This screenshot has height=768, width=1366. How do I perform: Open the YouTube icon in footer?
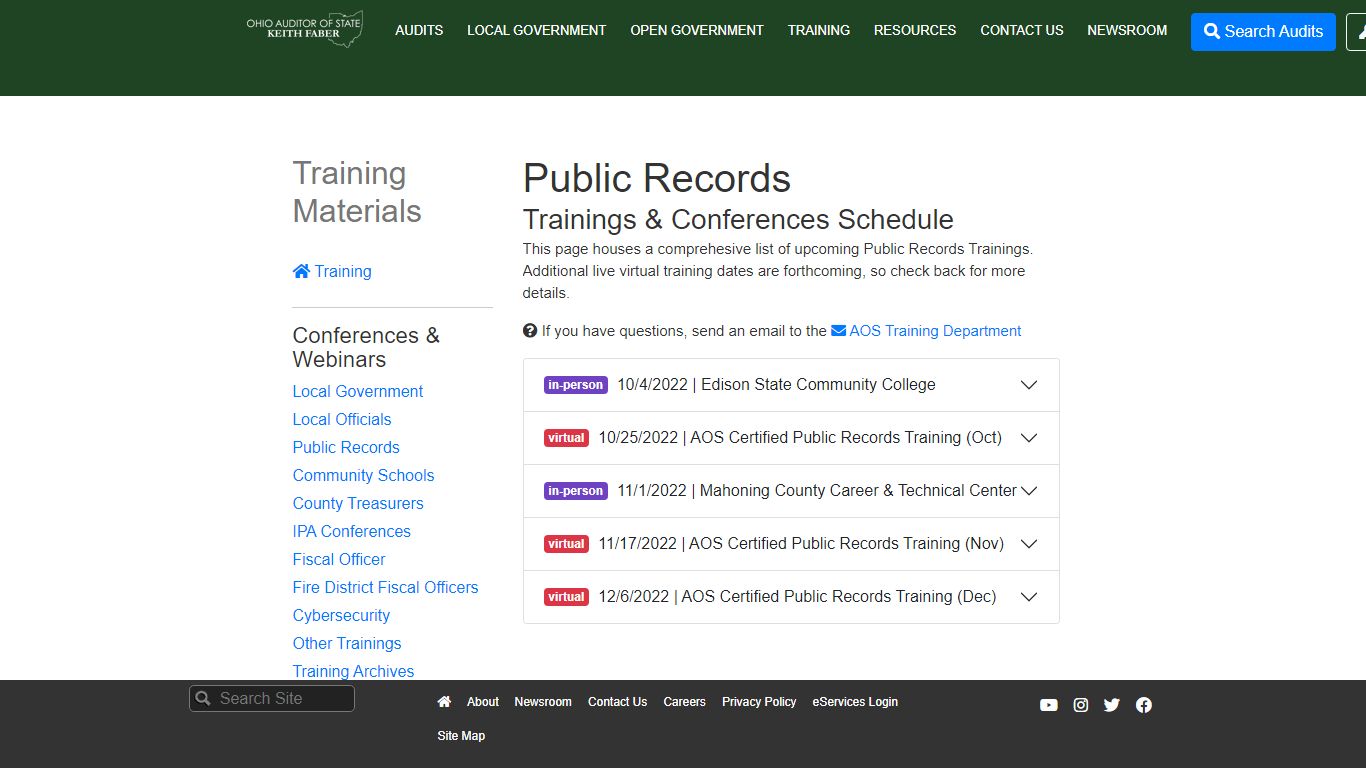pyautogui.click(x=1048, y=705)
